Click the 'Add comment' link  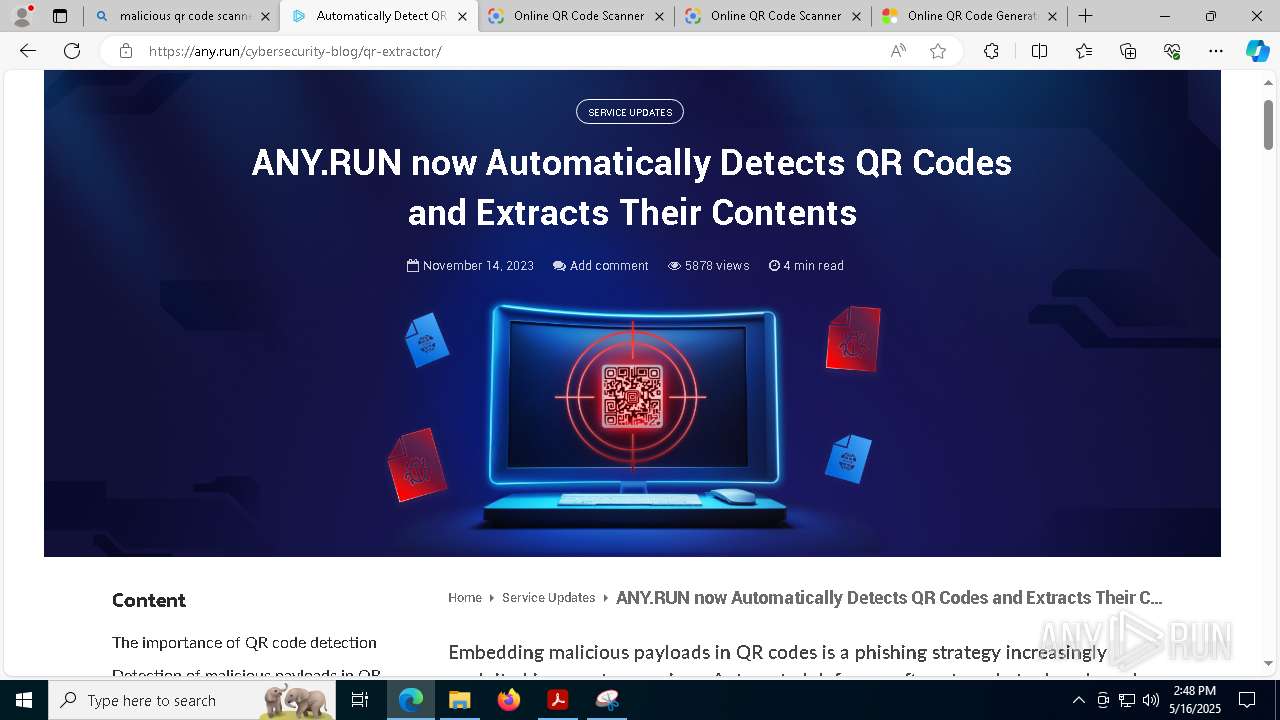601,266
